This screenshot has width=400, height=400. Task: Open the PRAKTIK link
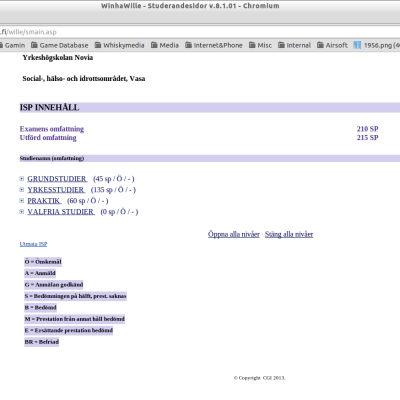click(44, 201)
